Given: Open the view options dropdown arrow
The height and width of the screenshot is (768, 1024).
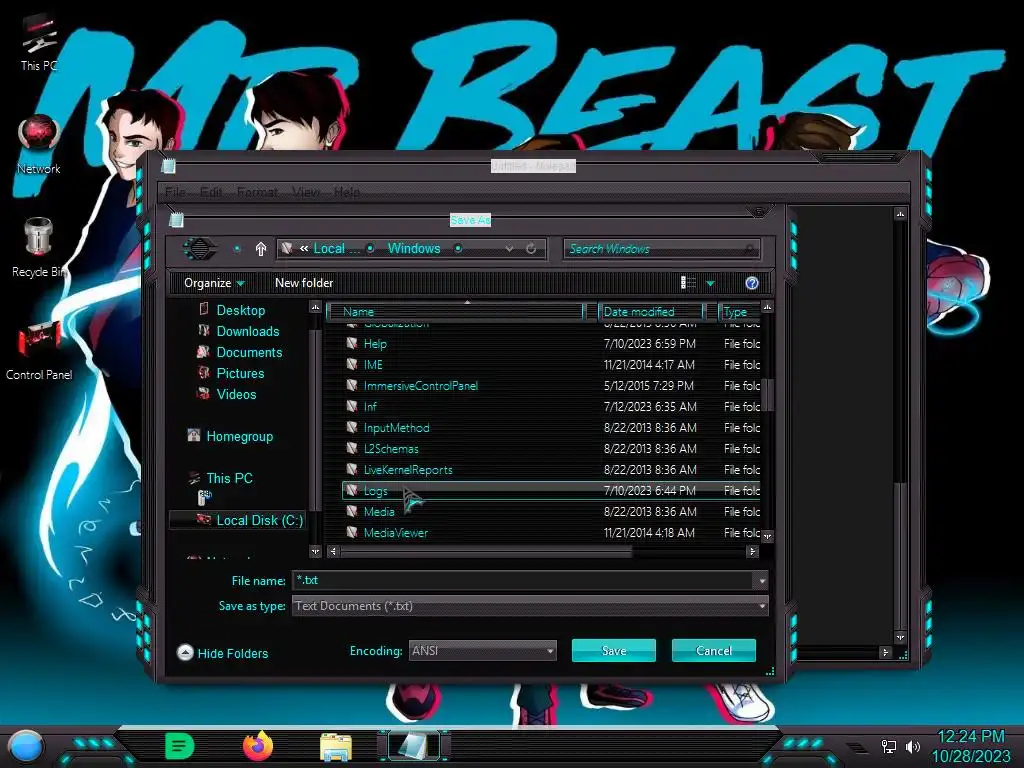Looking at the screenshot, I should tap(711, 283).
